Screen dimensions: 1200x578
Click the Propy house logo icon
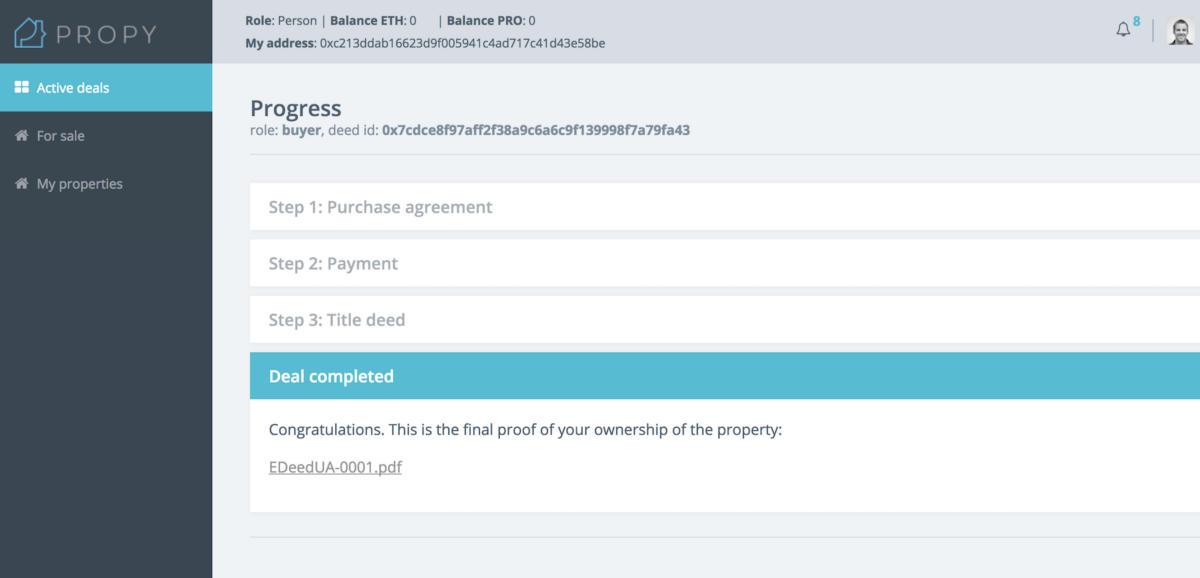pos(30,33)
